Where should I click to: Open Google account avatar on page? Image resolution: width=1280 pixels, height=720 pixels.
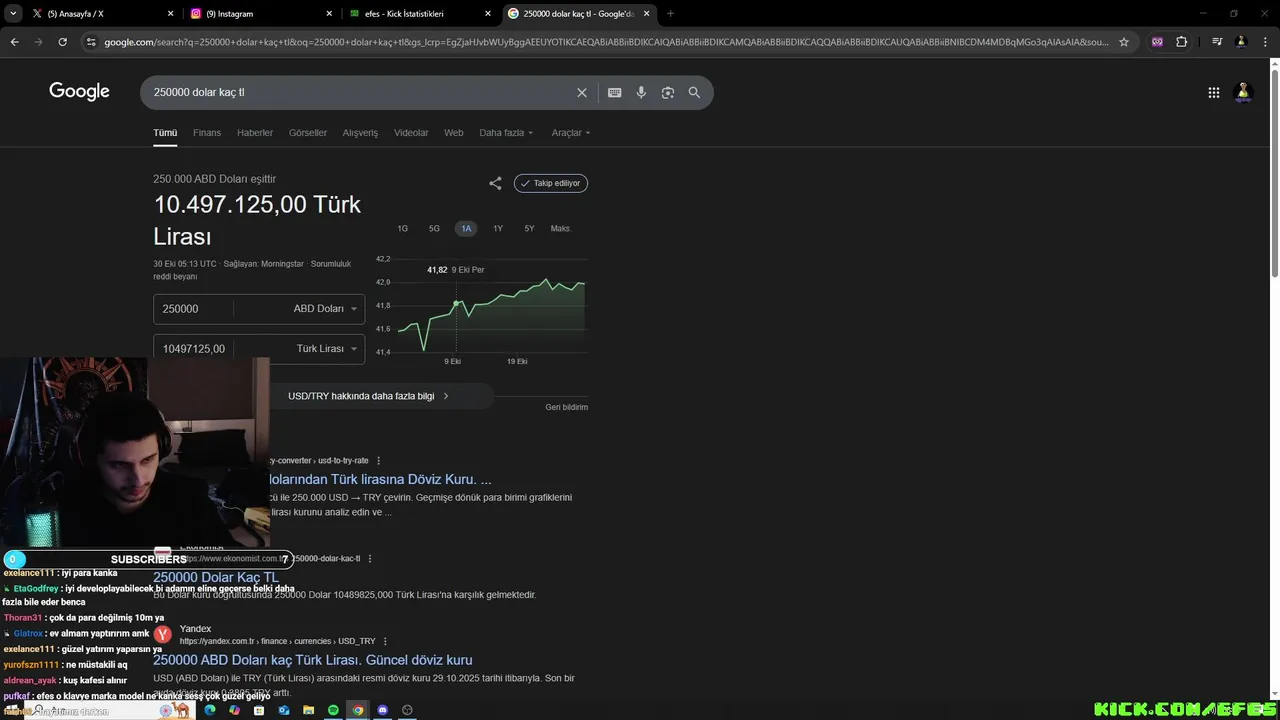coord(1244,92)
